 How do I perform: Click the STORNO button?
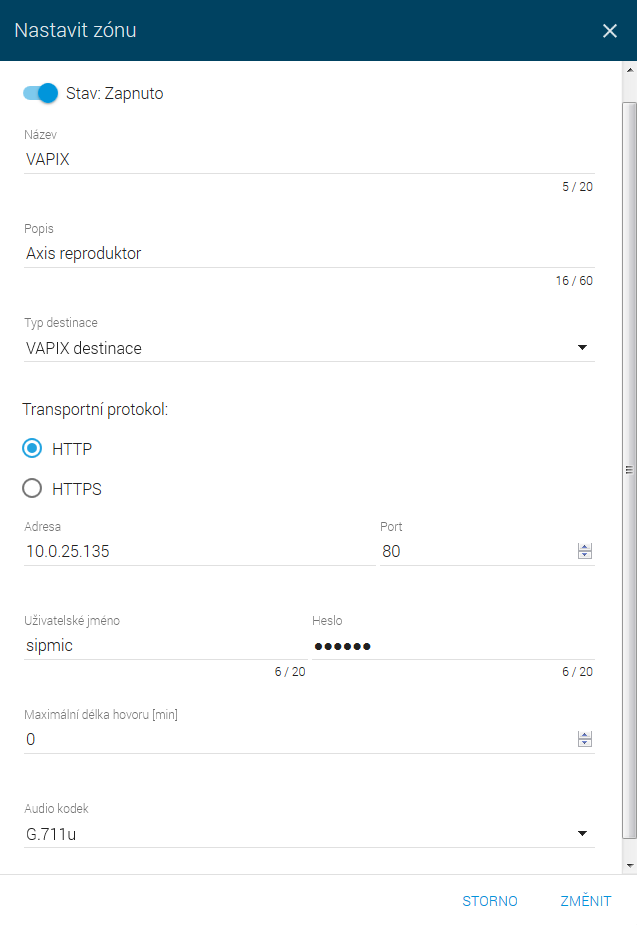490,901
